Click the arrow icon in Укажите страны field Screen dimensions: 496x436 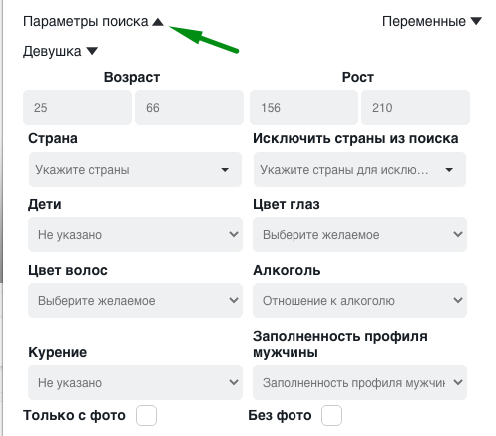click(225, 170)
